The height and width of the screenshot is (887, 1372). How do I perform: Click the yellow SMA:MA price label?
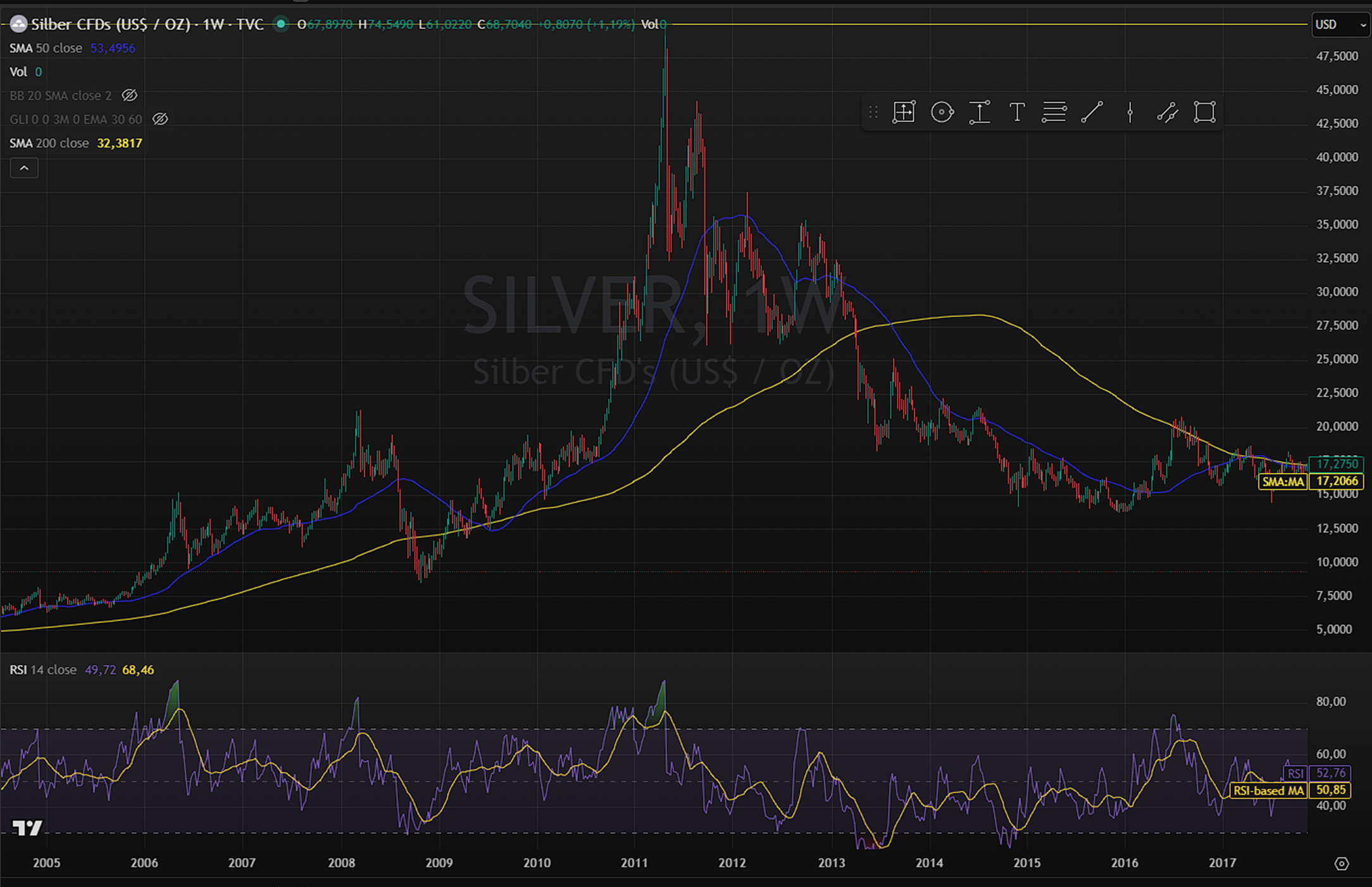1283,482
